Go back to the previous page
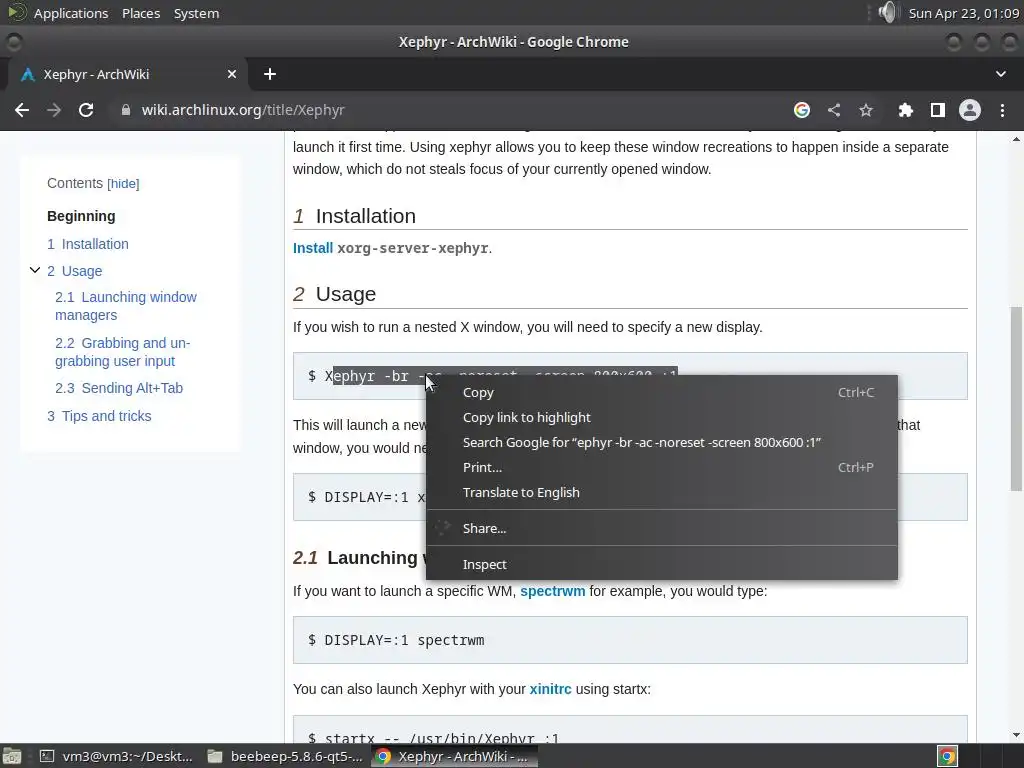 (x=22, y=110)
